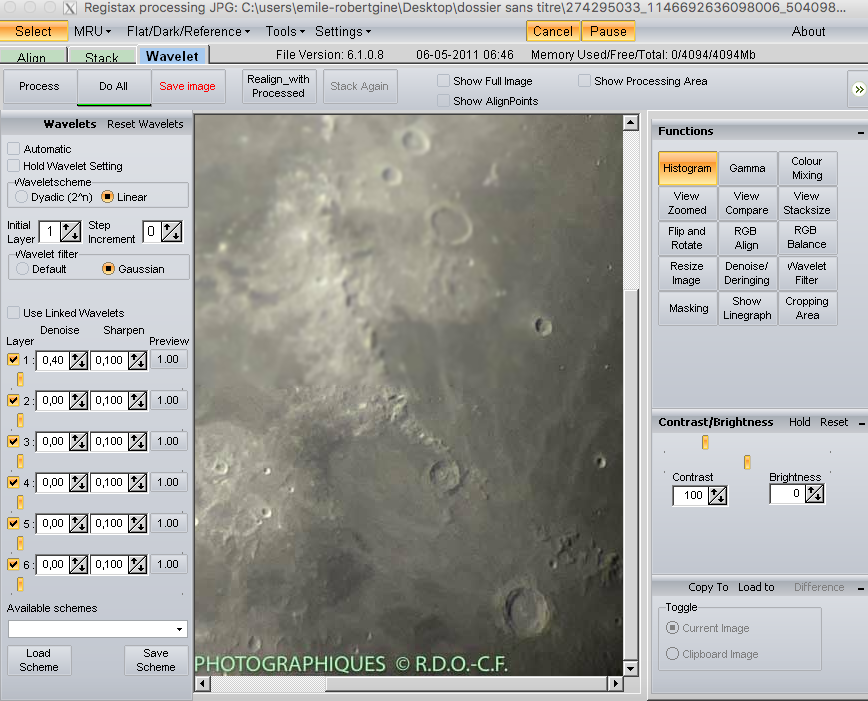Open the Tools dropdown menu
This screenshot has height=701, width=868.
(285, 31)
